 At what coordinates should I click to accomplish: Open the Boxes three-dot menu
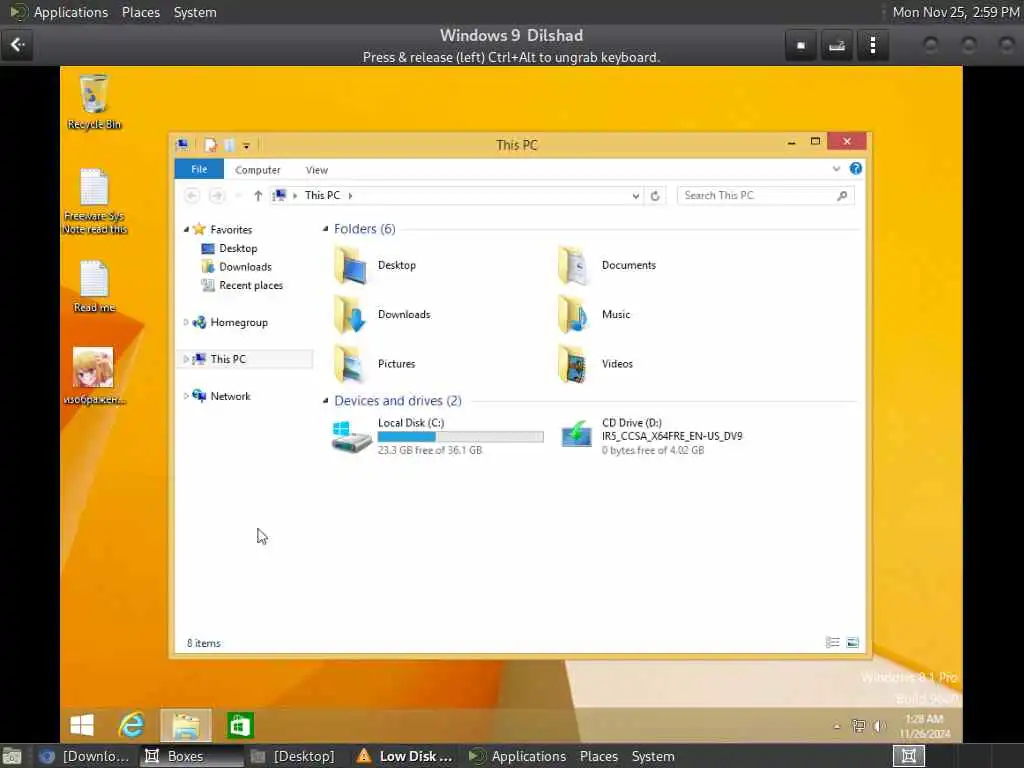click(872, 45)
